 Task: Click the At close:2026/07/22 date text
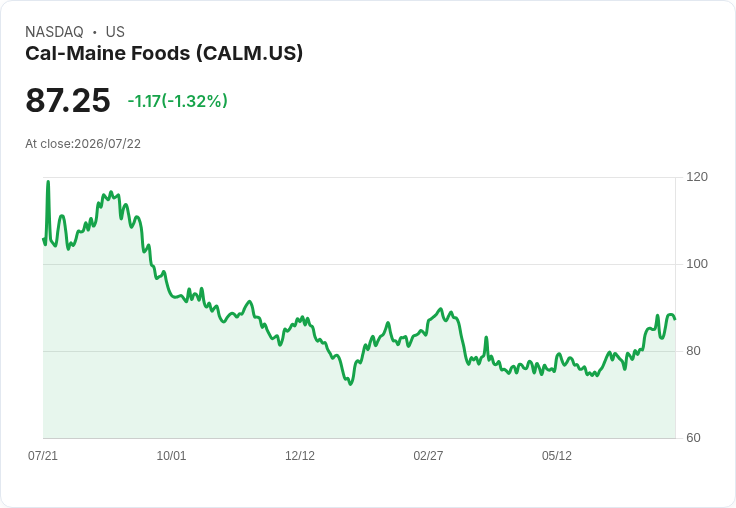83,144
